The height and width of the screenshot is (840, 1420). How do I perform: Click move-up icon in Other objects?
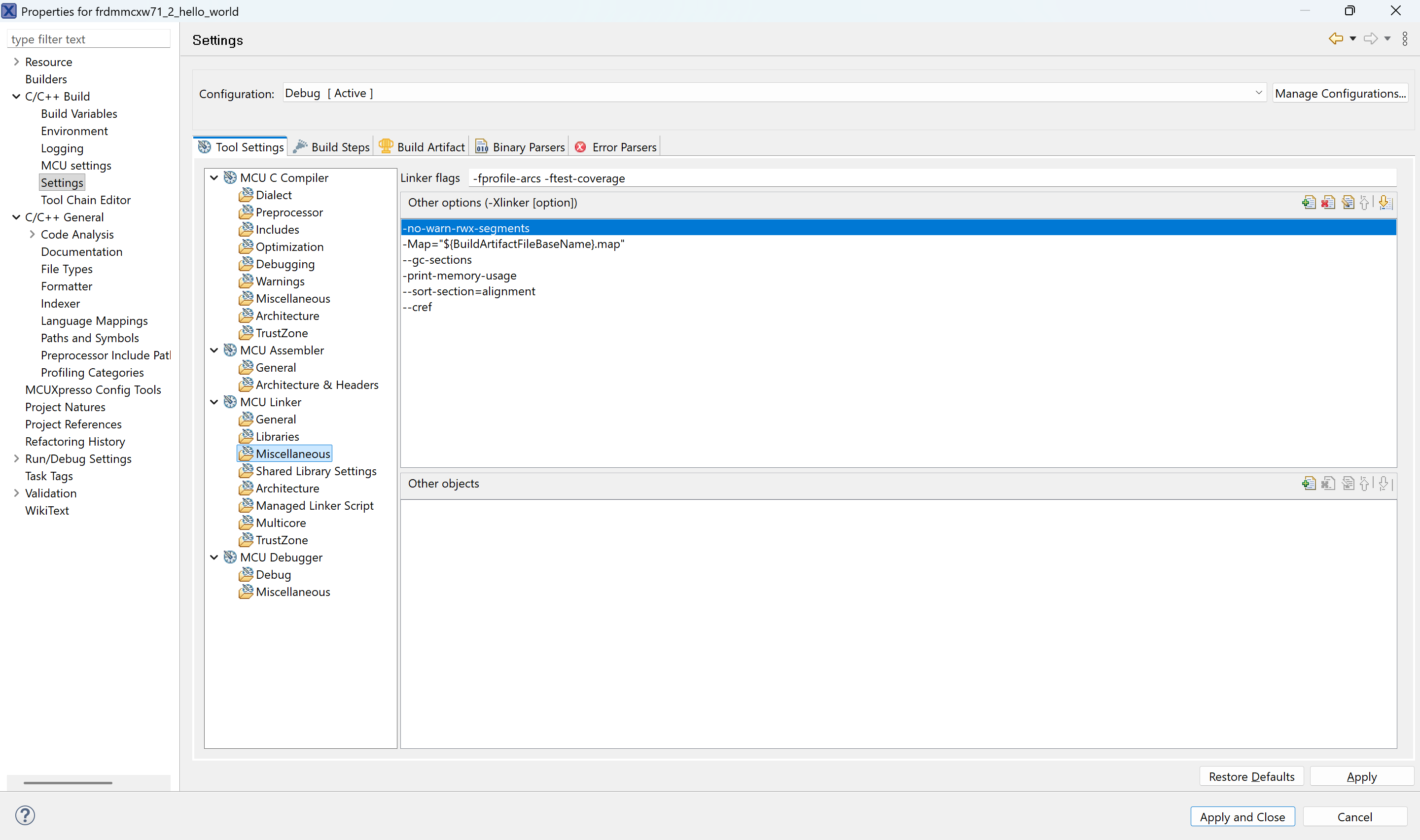click(x=1365, y=484)
